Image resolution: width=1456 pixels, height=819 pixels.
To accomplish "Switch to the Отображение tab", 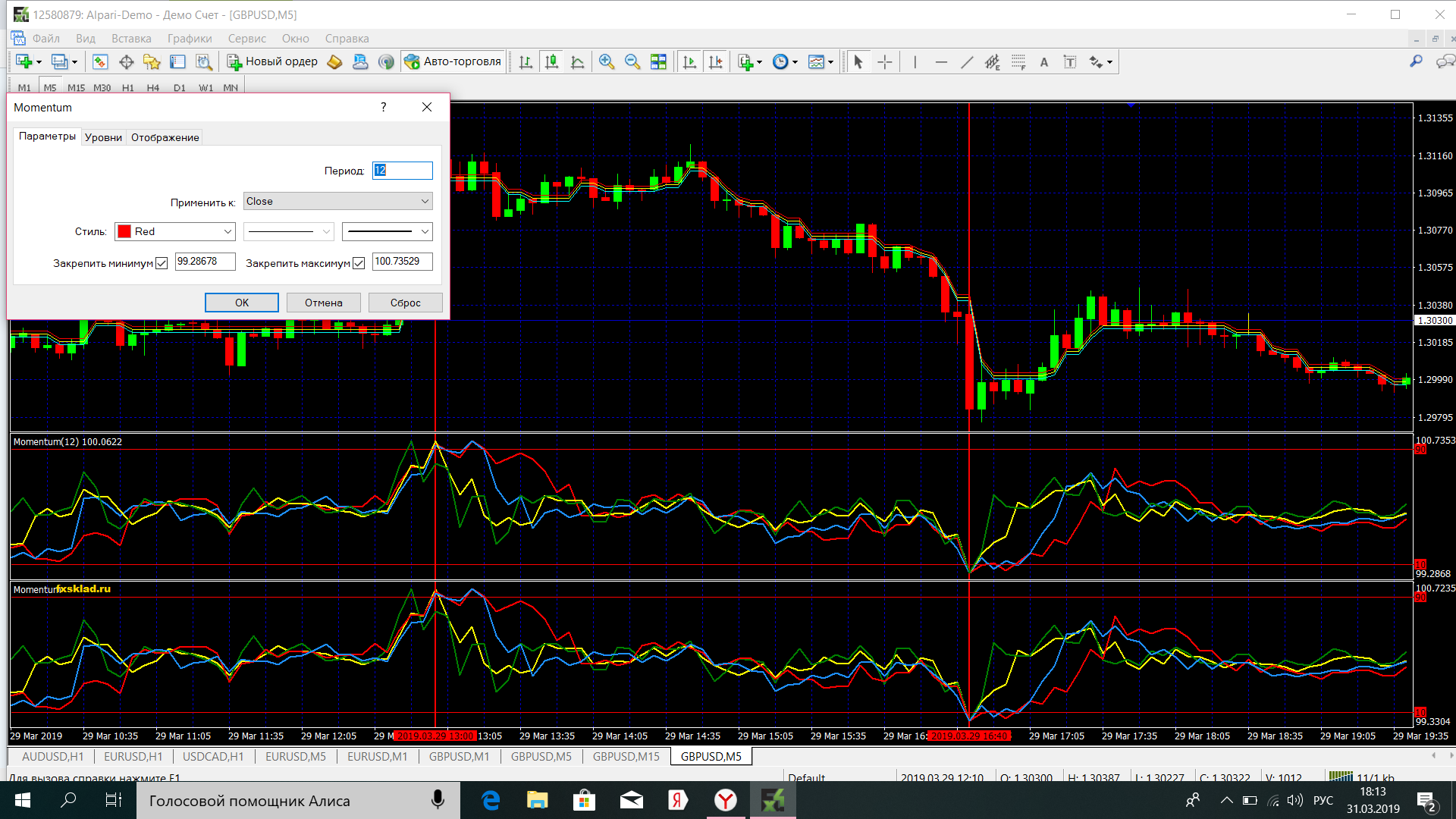I will 165,137.
